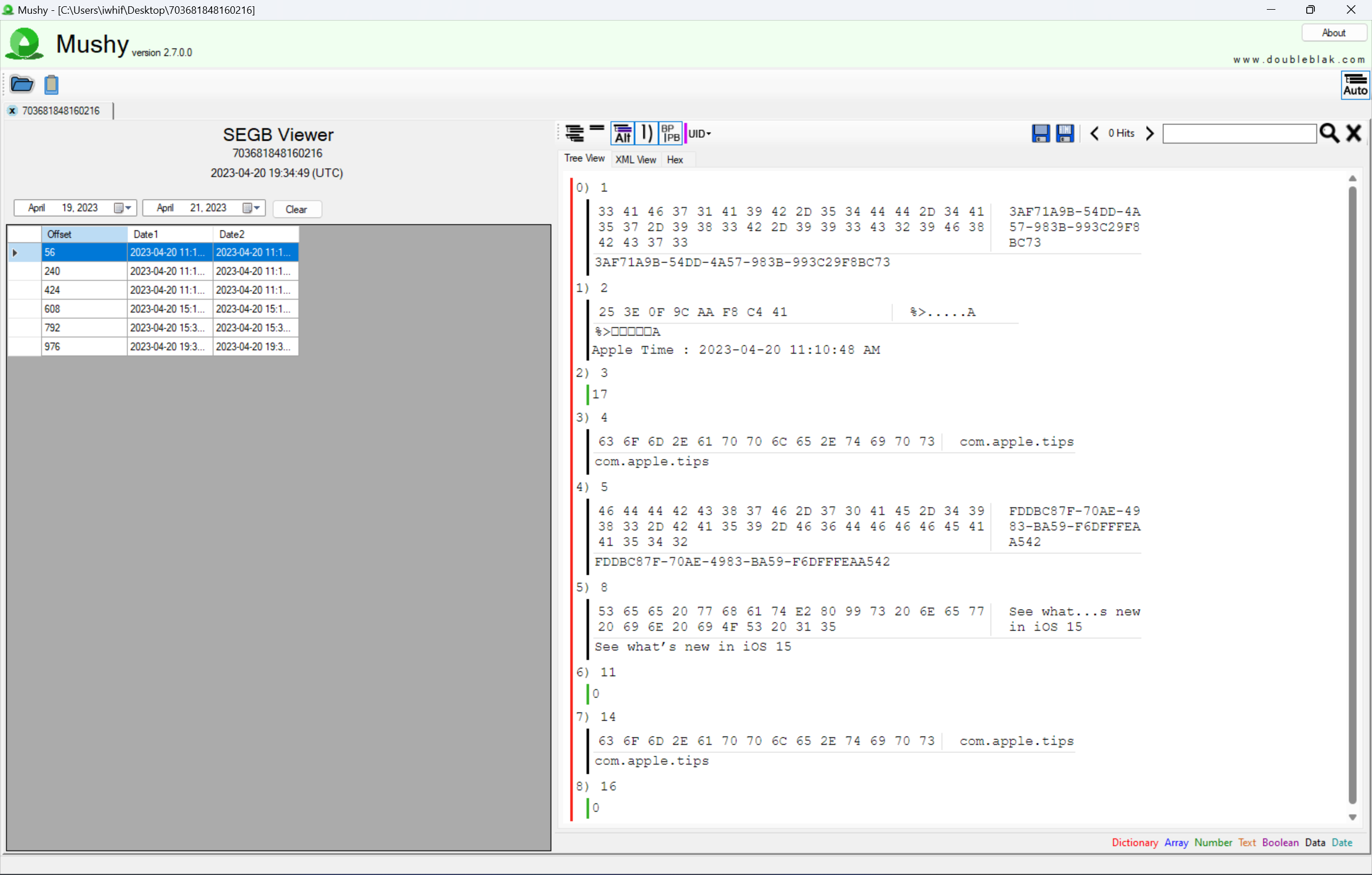The image size is (1372, 875).
Task: Switch to the Hex tab
Action: 675,160
